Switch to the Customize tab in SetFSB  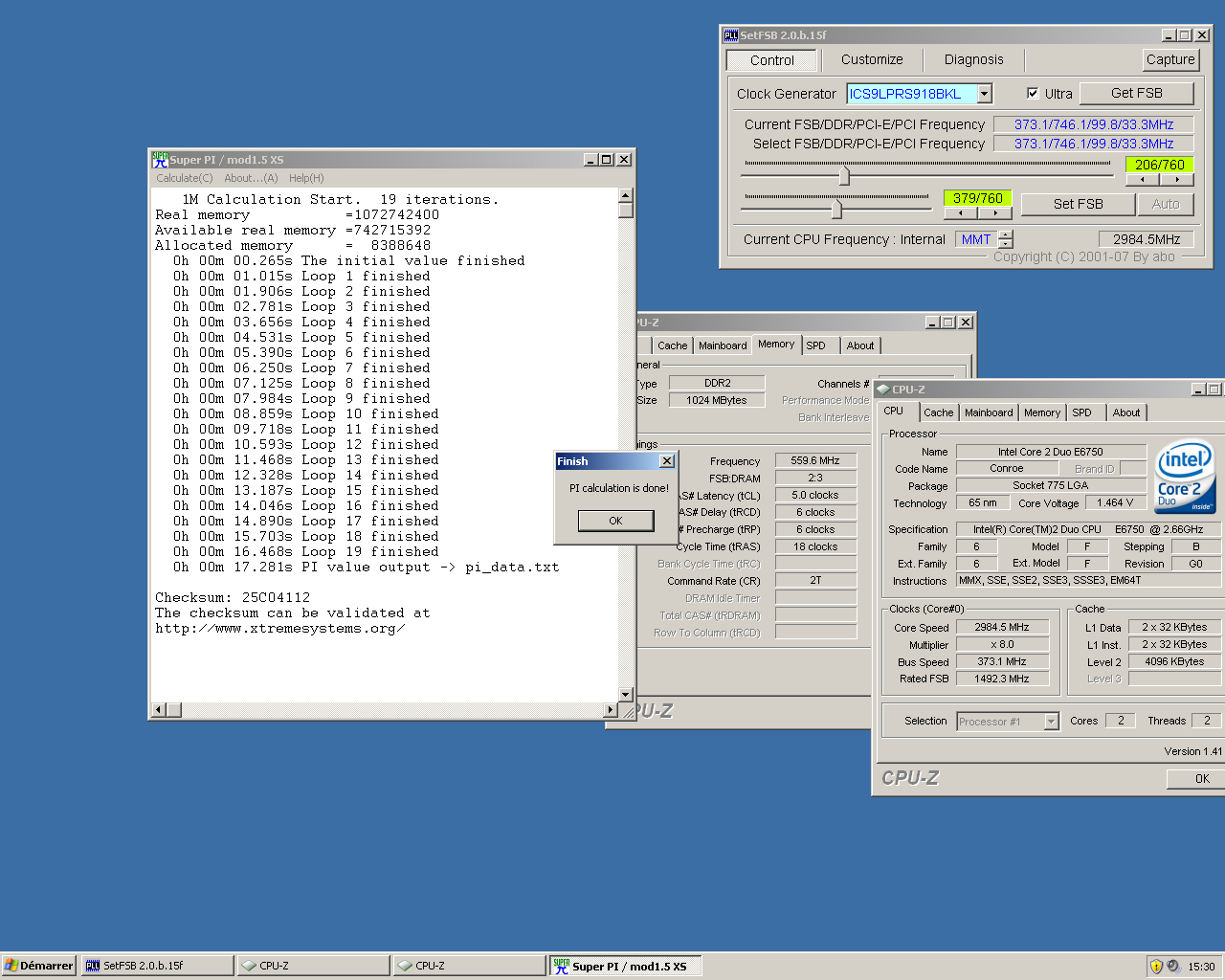point(872,59)
